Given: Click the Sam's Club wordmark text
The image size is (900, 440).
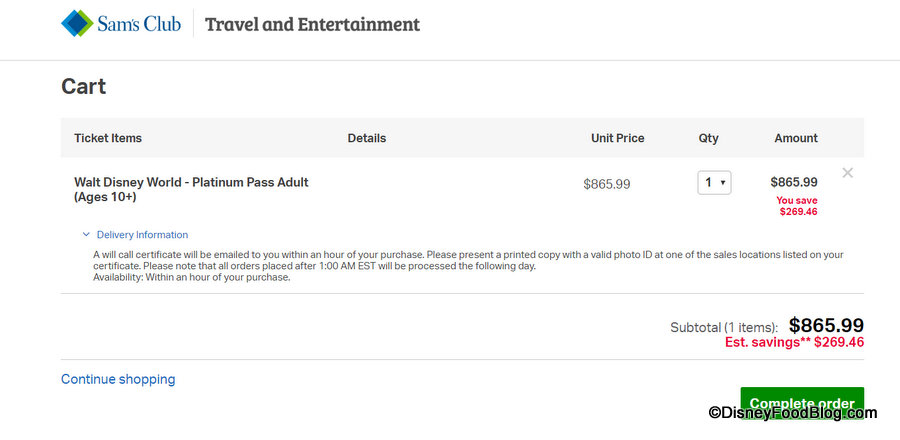Looking at the screenshot, I should tap(139, 24).
